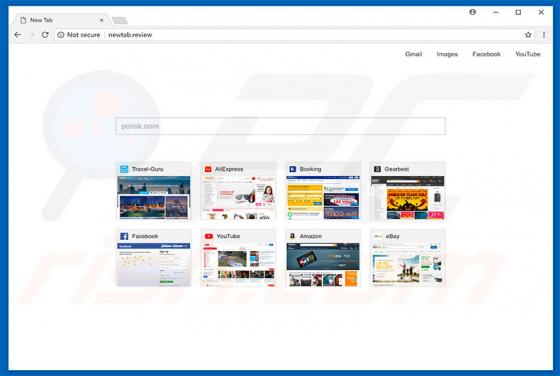Open the Facebook link at top right

pos(486,54)
